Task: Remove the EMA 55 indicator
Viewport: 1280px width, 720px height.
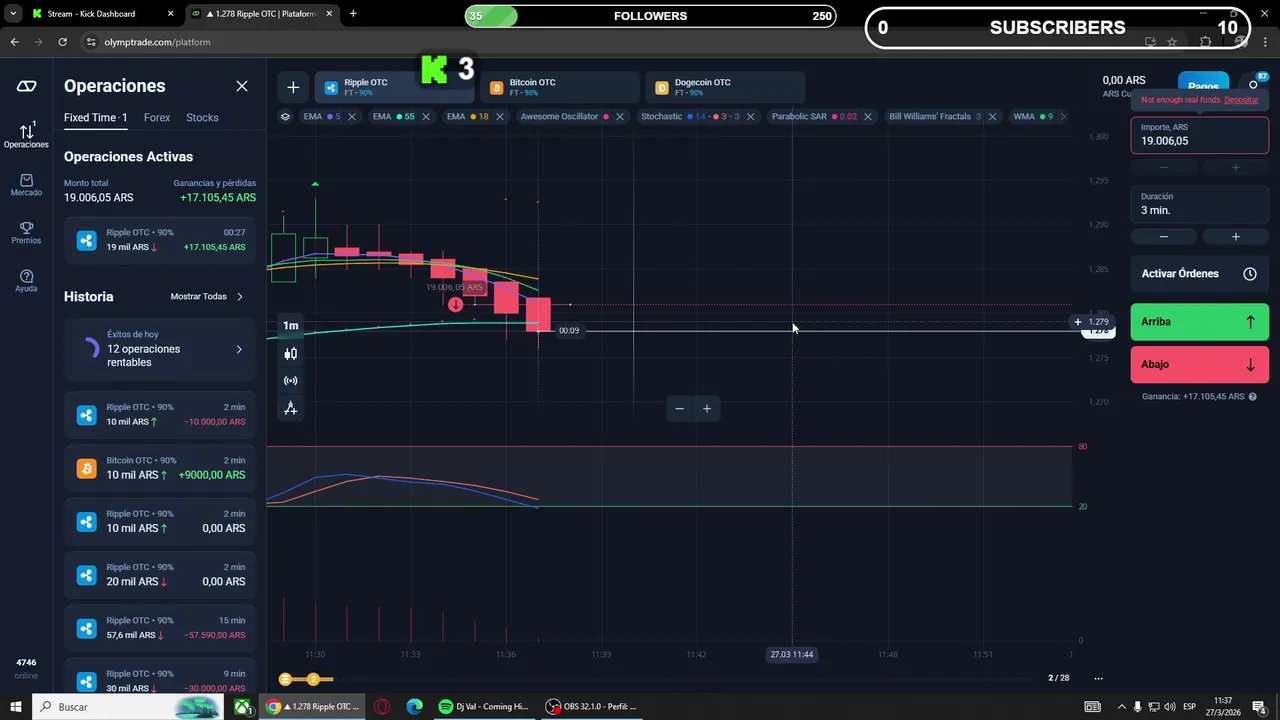Action: tap(426, 117)
